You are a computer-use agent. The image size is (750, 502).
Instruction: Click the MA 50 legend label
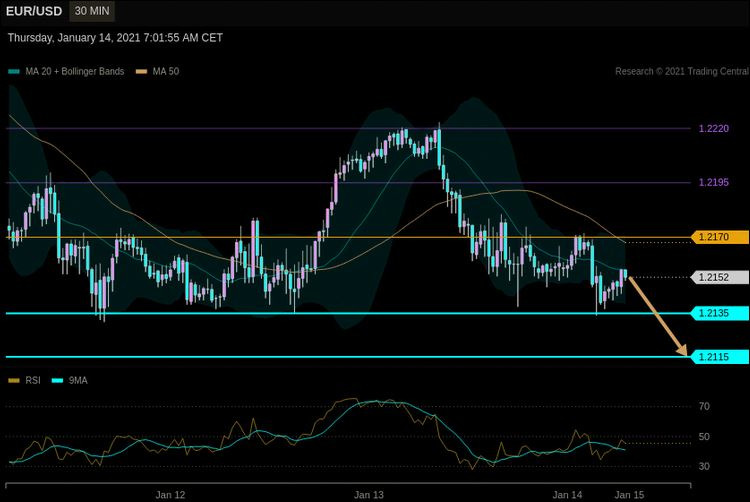click(x=165, y=71)
